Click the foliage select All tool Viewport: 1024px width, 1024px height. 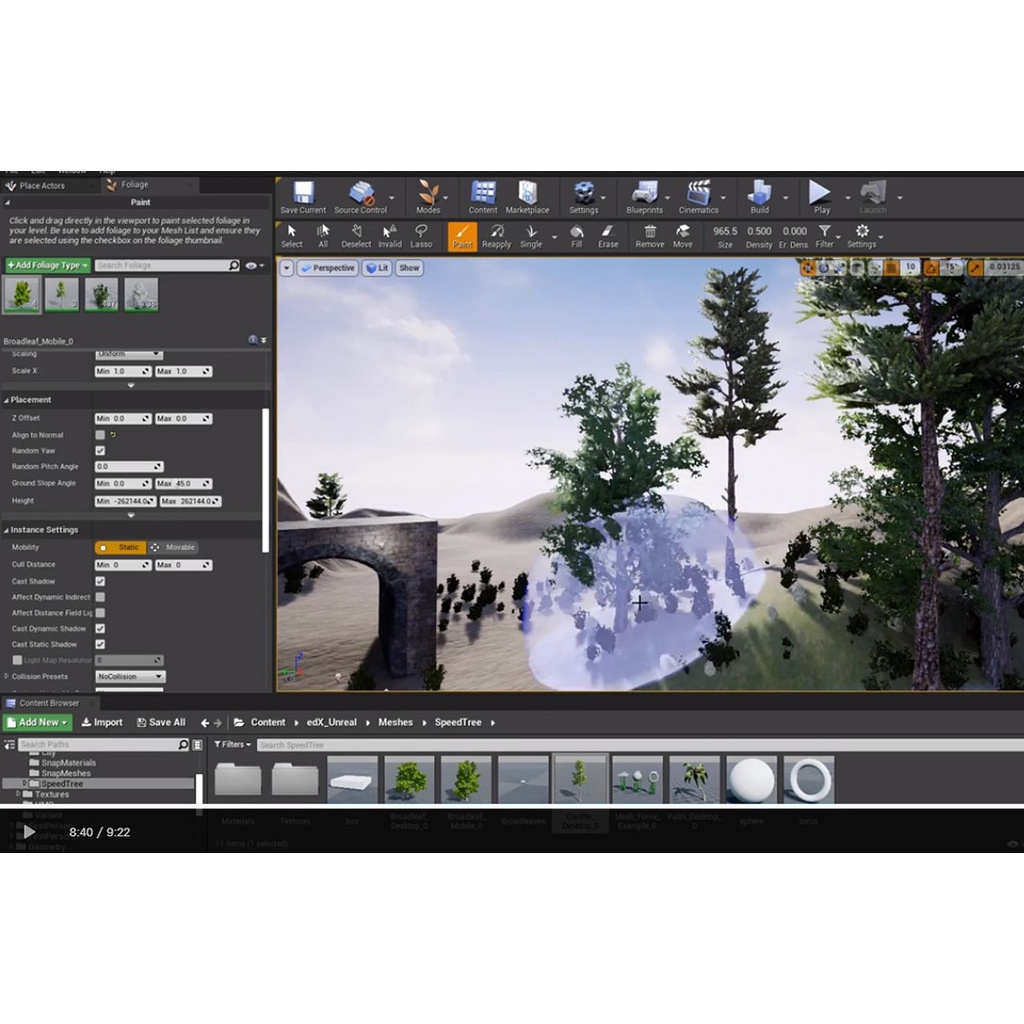[323, 236]
